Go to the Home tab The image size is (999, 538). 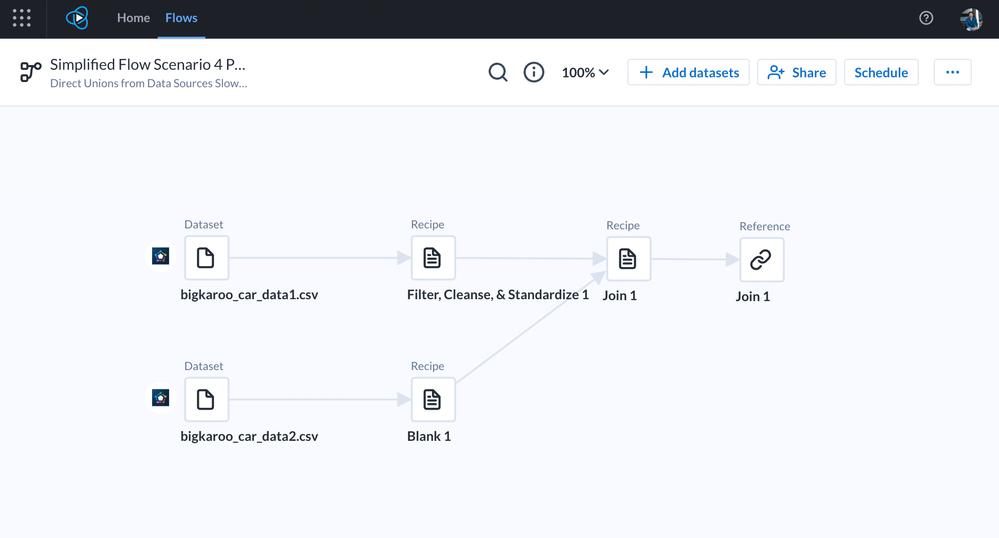tap(133, 18)
